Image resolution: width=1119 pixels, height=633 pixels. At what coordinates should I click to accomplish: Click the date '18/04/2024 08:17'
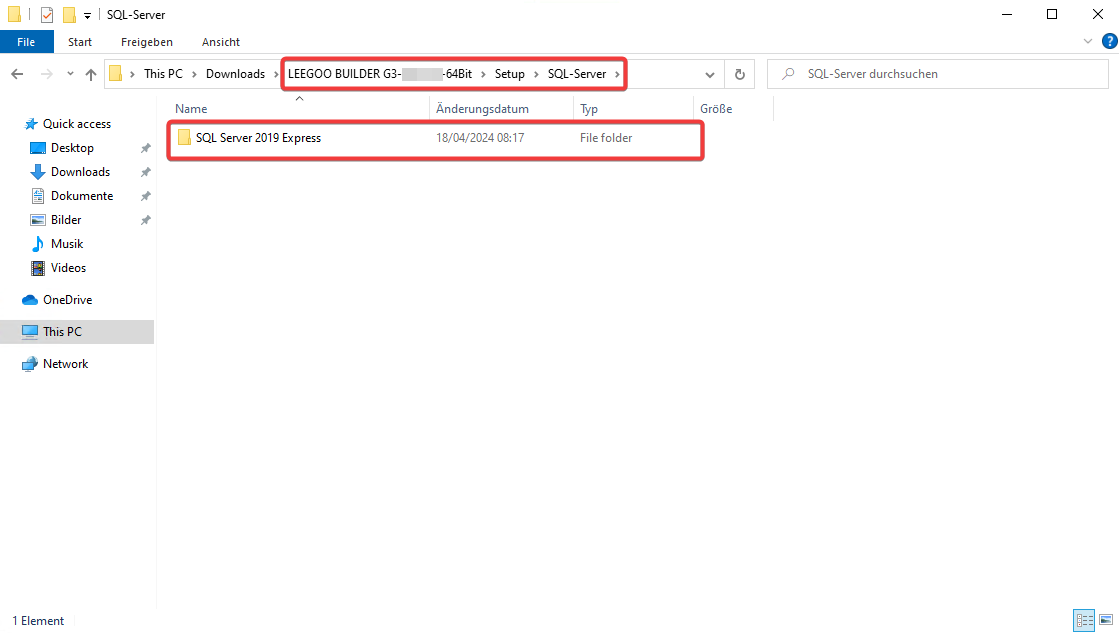pyautogui.click(x=480, y=138)
